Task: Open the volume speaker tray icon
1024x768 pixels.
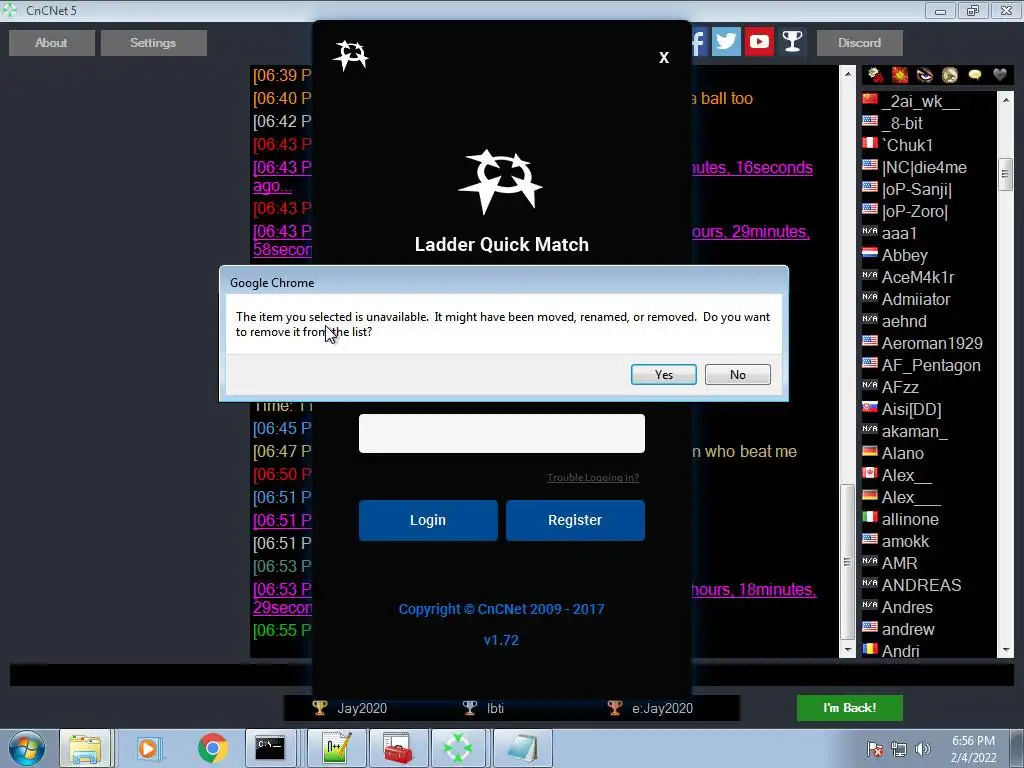Action: (x=923, y=749)
